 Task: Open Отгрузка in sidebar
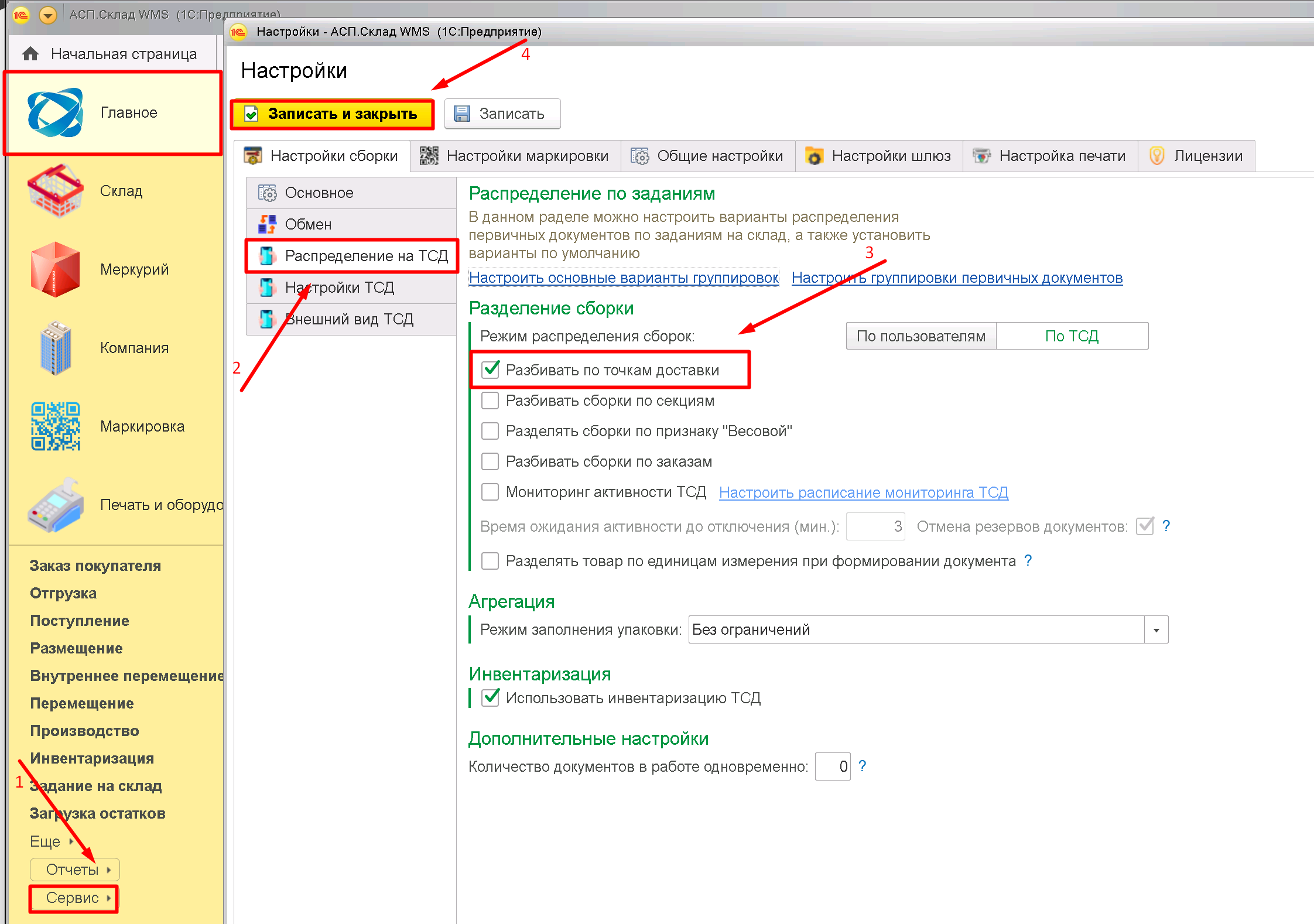tap(63, 593)
